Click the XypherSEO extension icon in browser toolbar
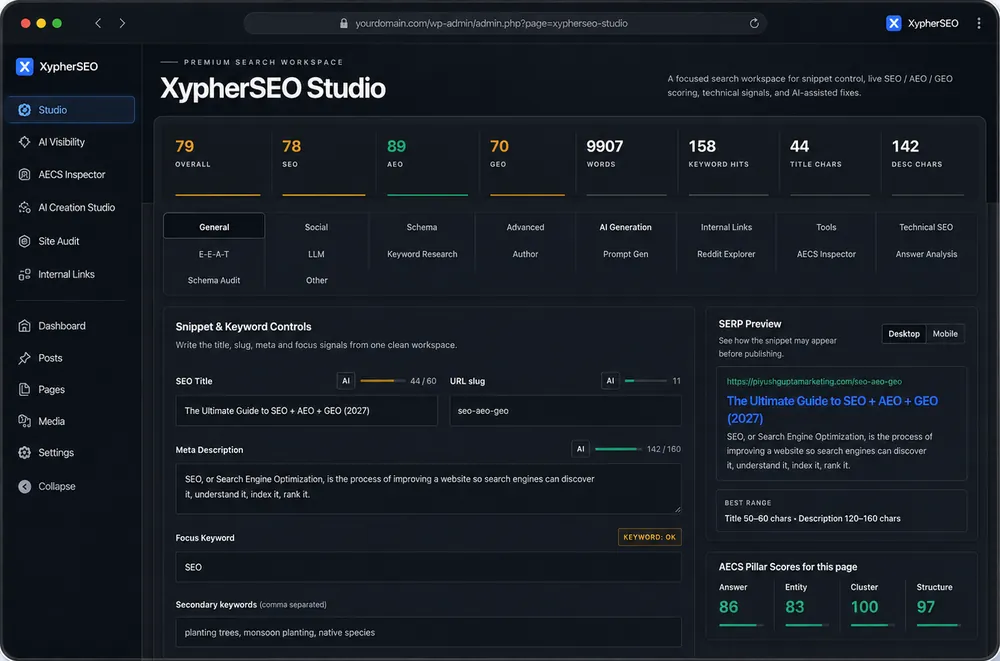This screenshot has height=661, width=1000. (x=893, y=23)
